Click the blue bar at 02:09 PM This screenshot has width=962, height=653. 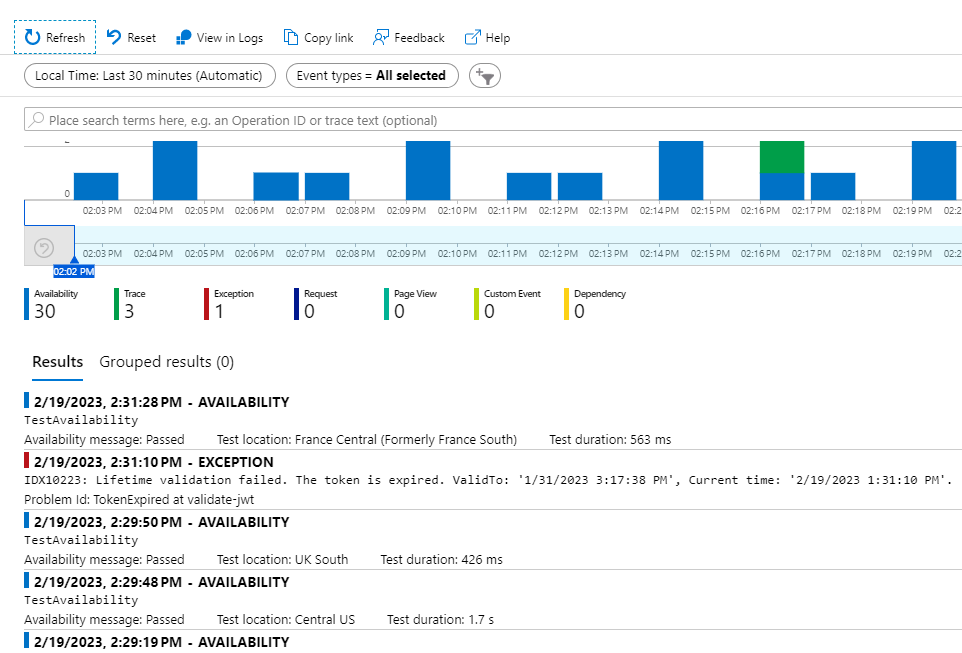pos(428,171)
